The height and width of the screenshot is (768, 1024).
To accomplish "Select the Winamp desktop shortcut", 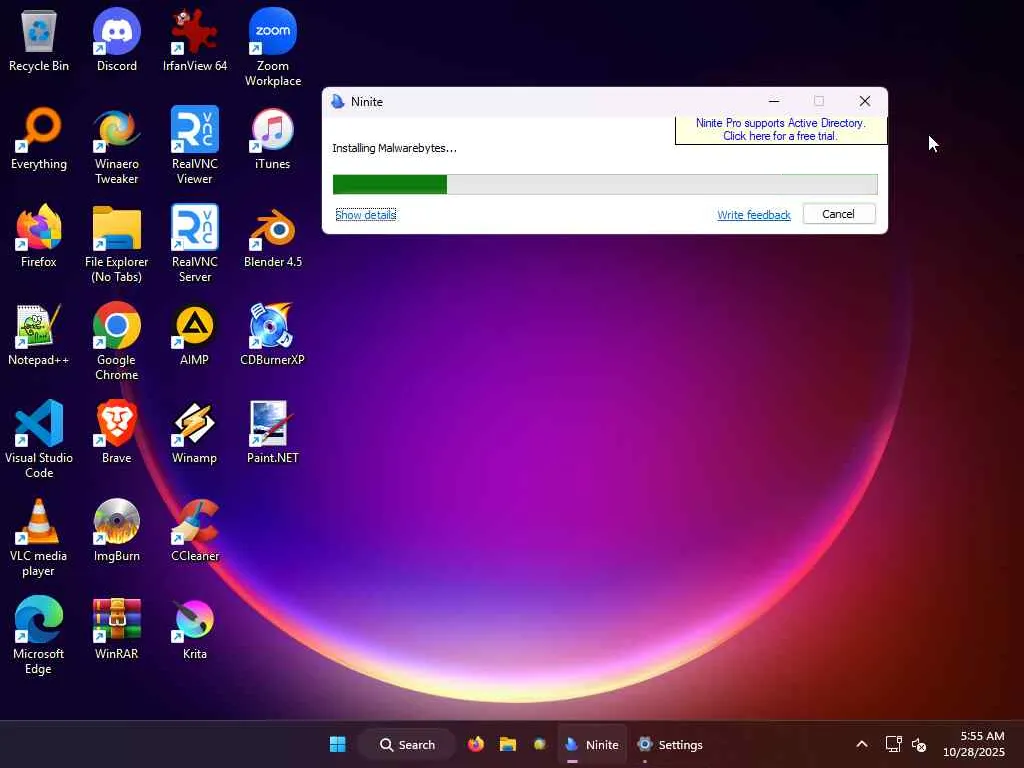I will coord(195,433).
